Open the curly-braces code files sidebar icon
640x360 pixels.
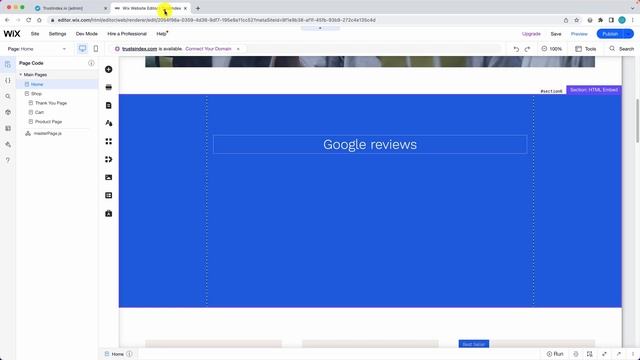tap(8, 80)
